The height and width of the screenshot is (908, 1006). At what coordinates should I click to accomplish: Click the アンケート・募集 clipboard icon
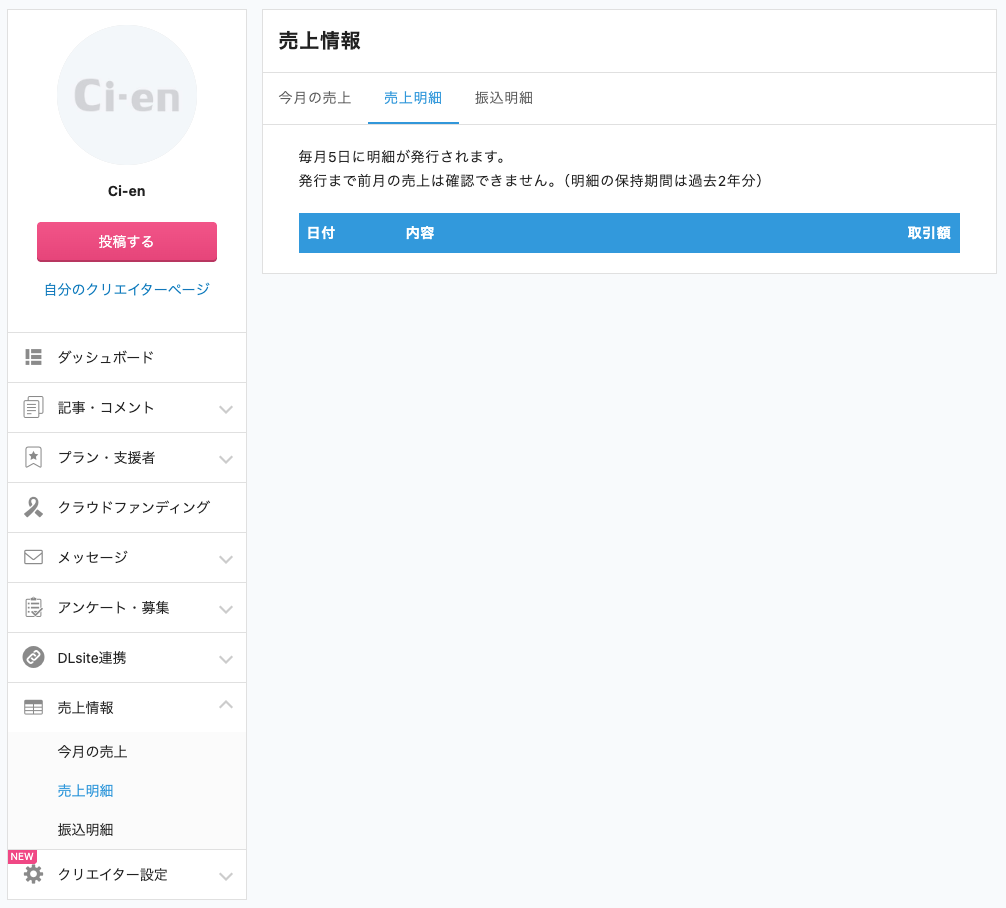(33, 607)
